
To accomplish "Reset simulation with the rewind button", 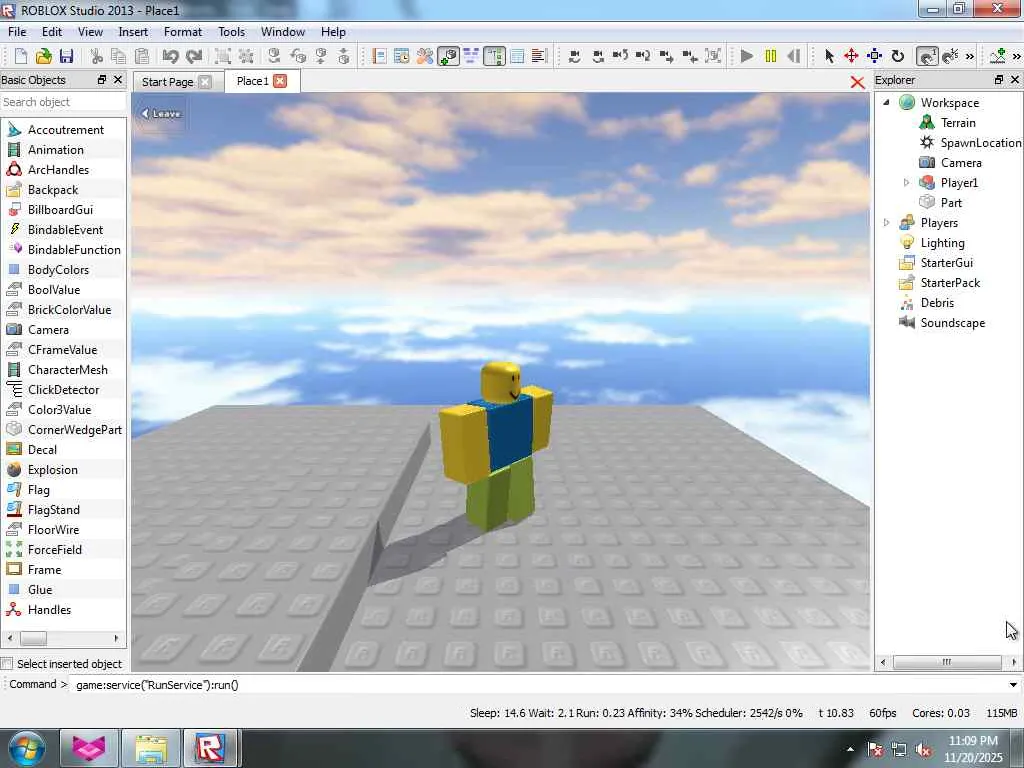I will (x=793, y=56).
